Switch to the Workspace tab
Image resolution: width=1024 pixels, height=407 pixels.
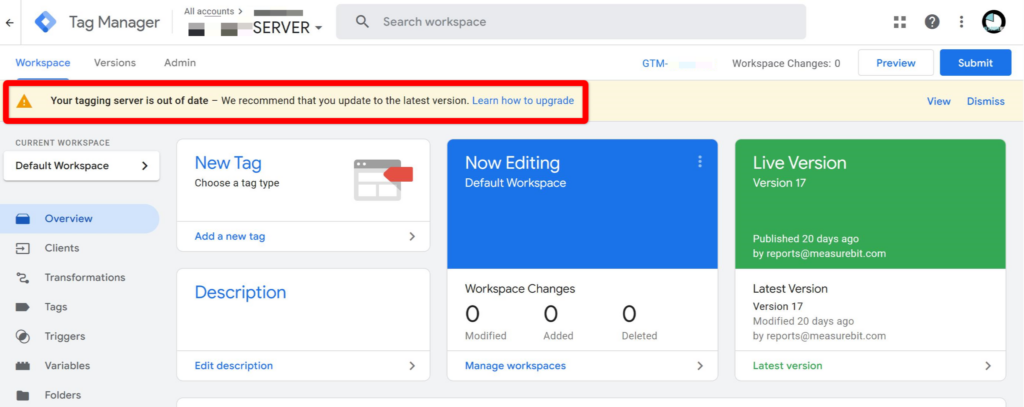coord(43,63)
